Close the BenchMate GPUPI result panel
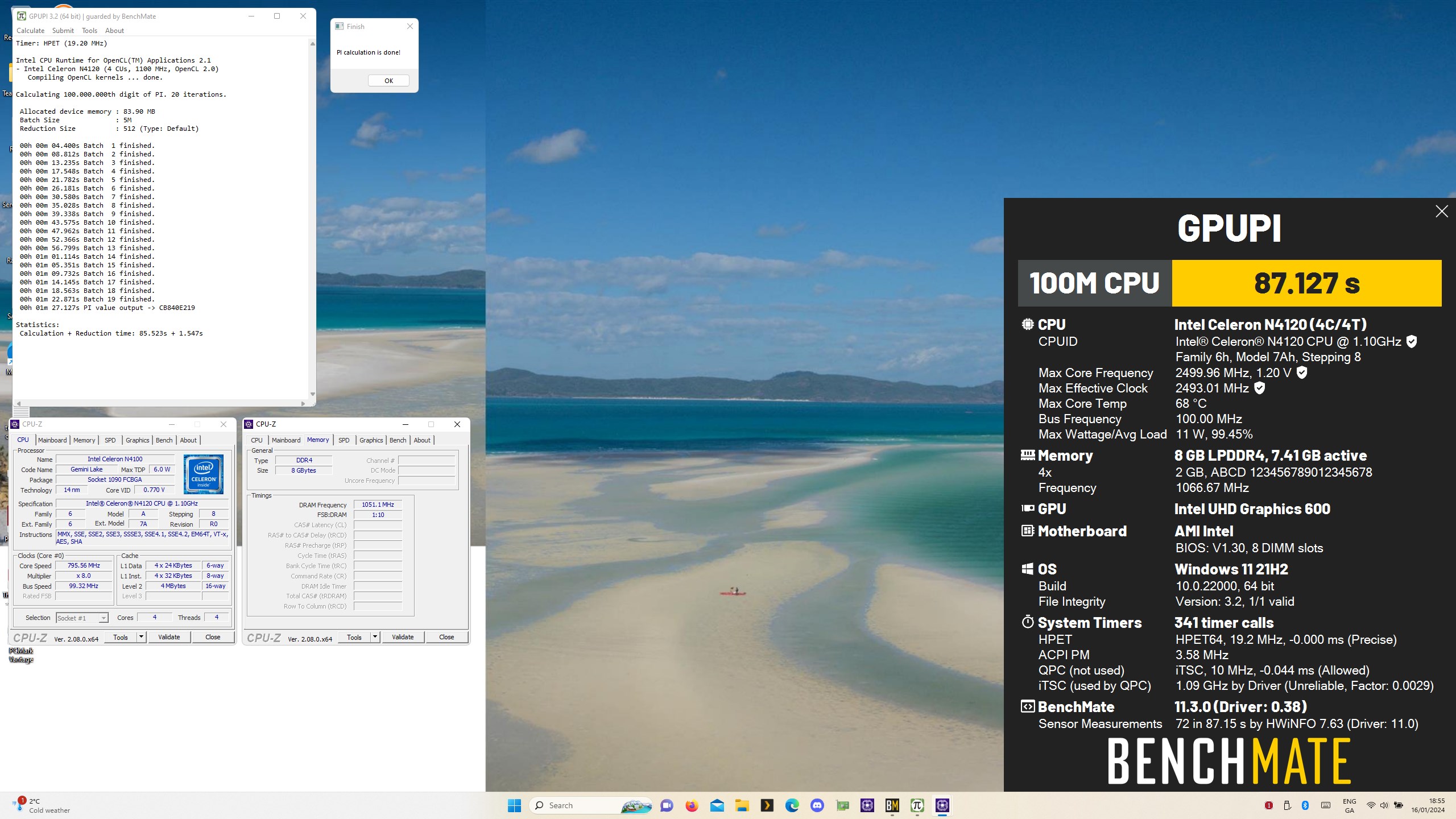This screenshot has width=1456, height=819. click(x=1441, y=212)
